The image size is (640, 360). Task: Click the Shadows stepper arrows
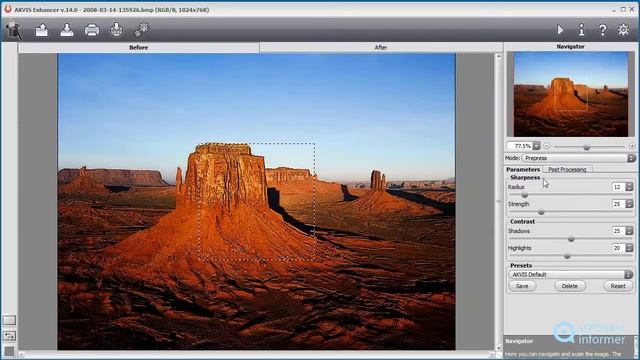click(x=629, y=231)
